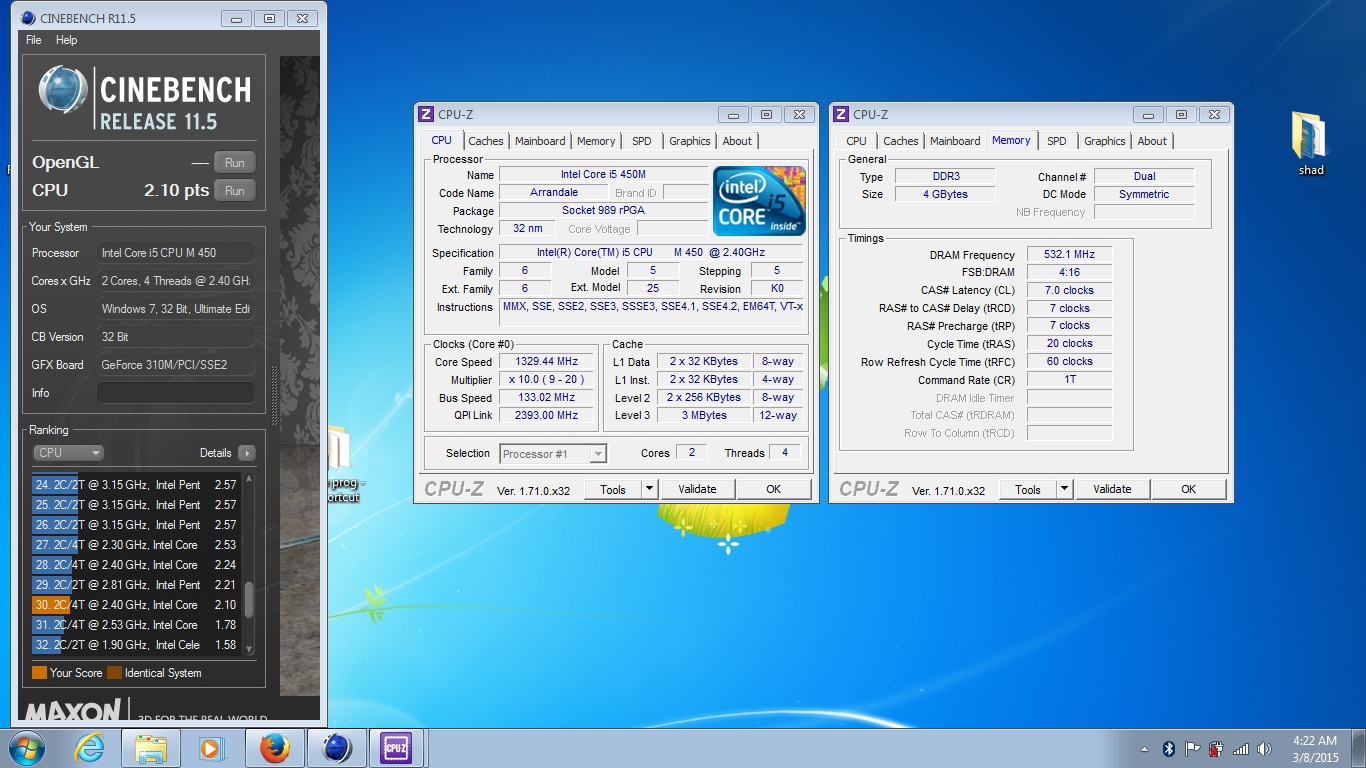The image size is (1366, 768).
Task: Click OK in right CPU-Z window
Action: (x=1188, y=489)
